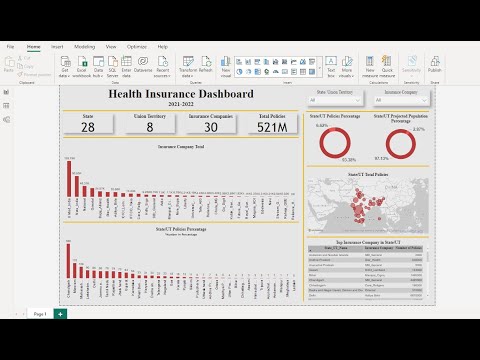Select the Page 1 tab
This screenshot has width=480, height=360.
(x=40, y=314)
